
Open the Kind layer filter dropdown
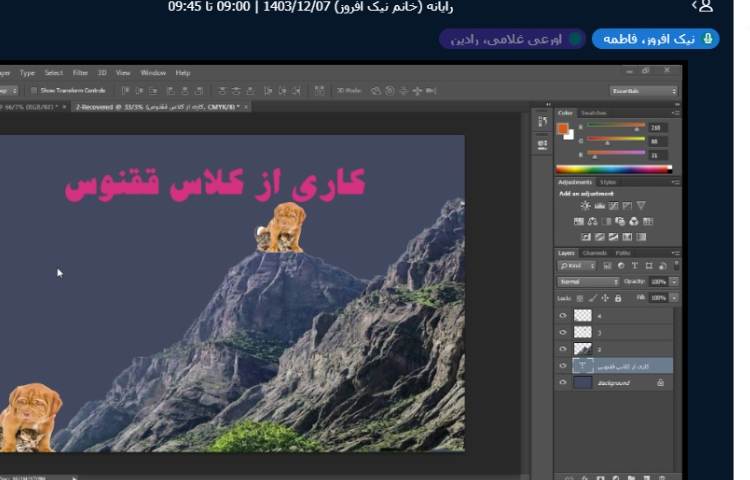click(577, 266)
